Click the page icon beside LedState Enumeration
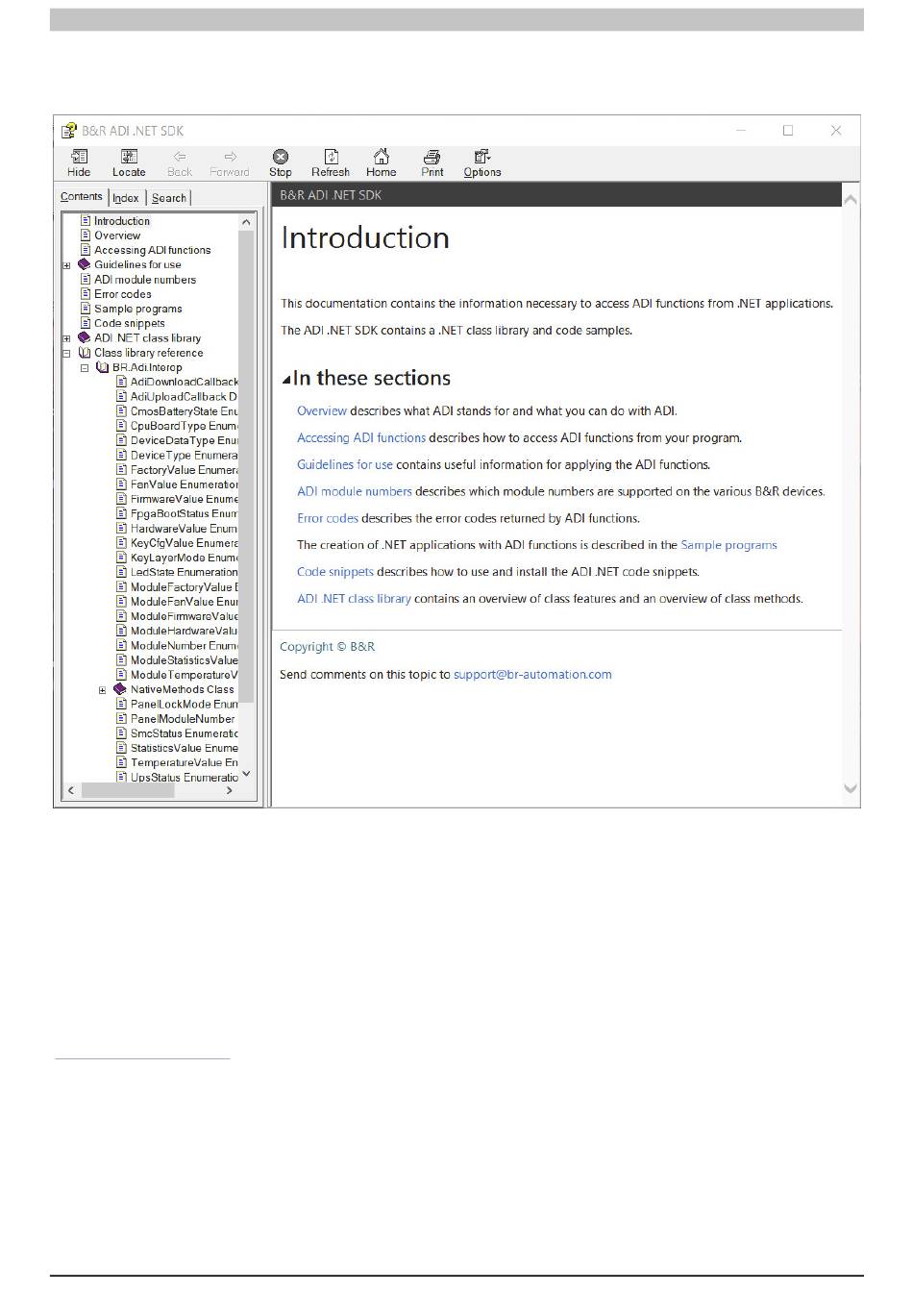The width and height of the screenshot is (913, 1316). coord(122,572)
